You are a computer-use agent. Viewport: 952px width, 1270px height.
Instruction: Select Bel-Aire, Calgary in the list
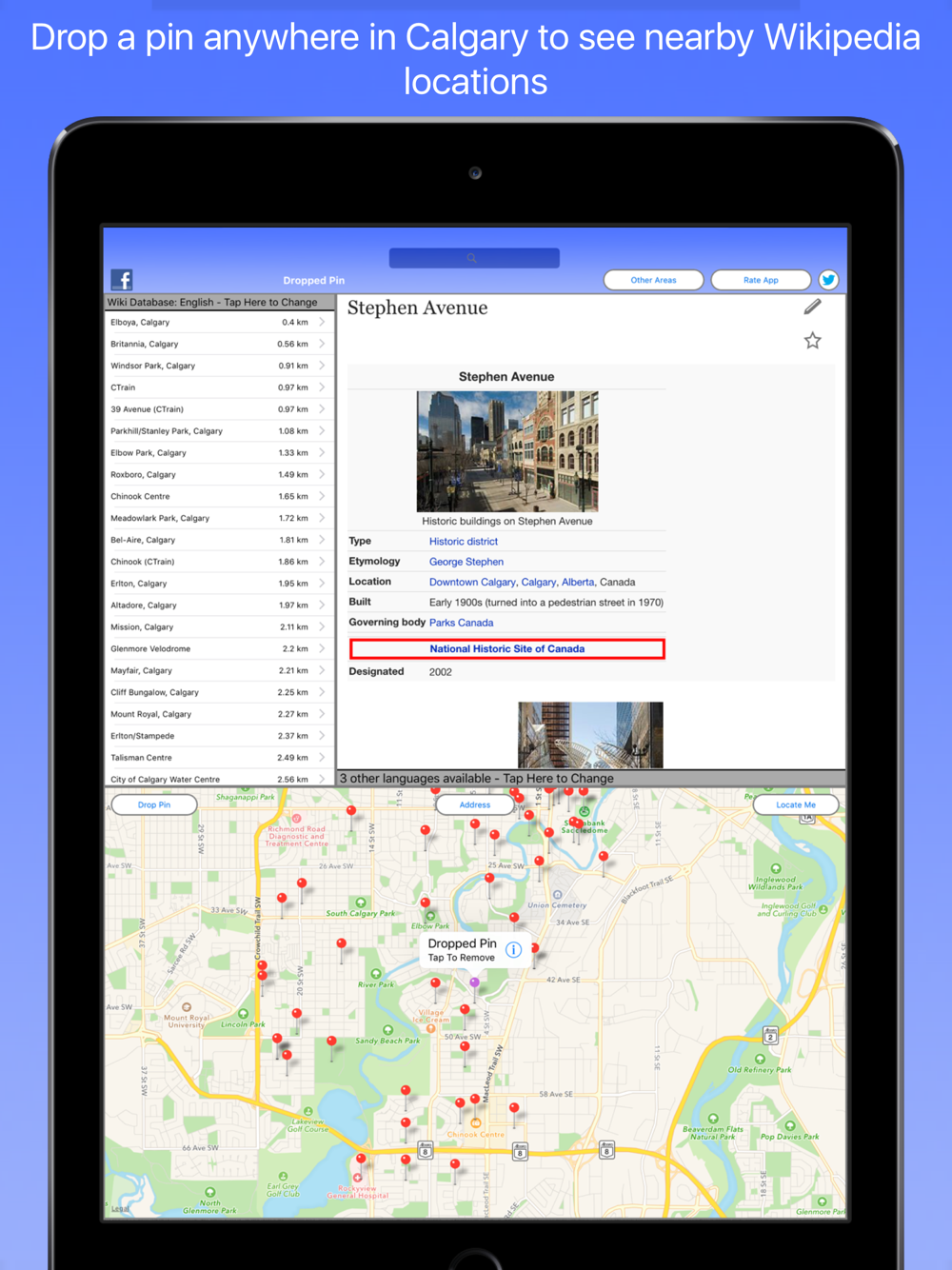(x=219, y=540)
